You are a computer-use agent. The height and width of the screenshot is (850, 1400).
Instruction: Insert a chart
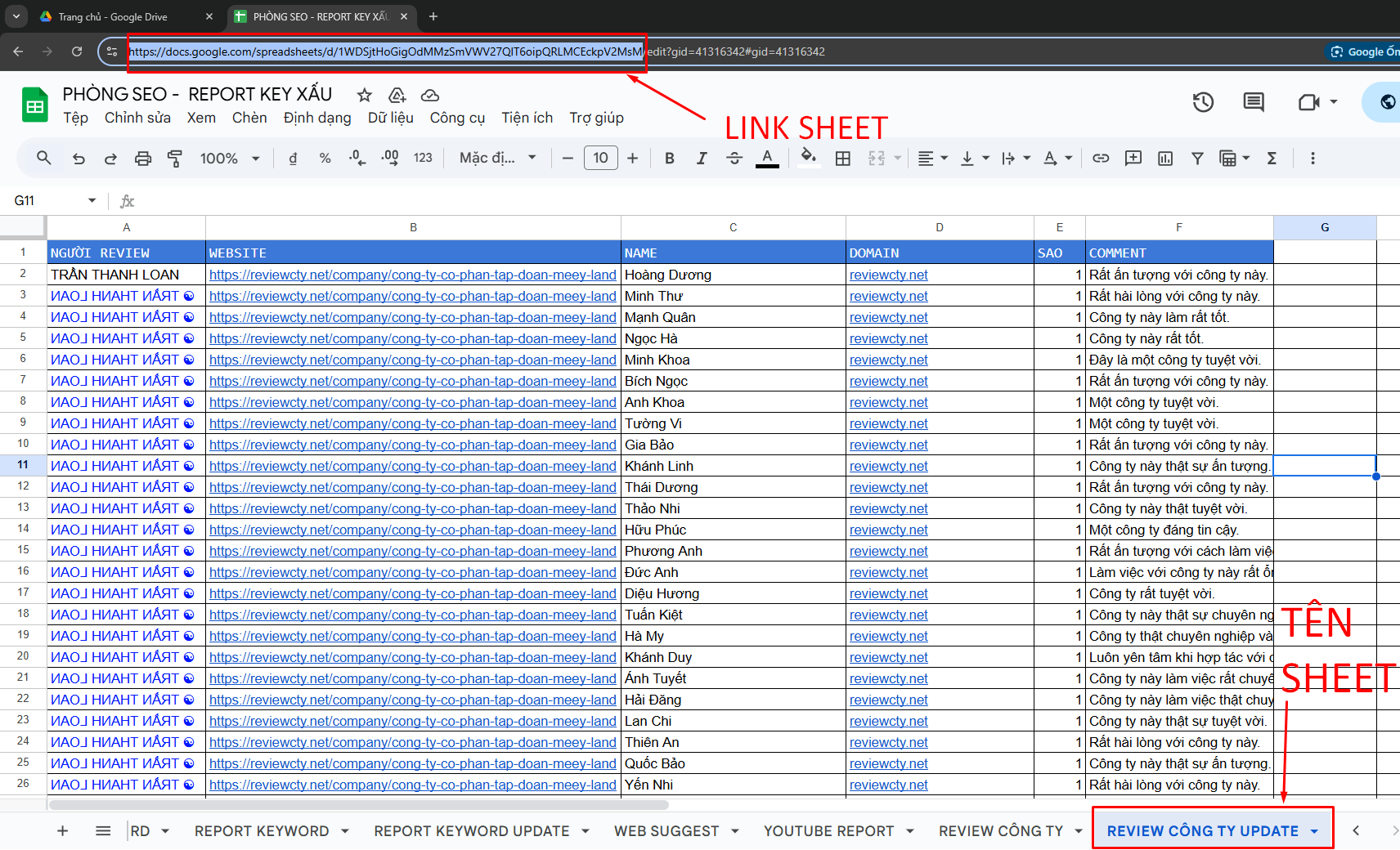(1165, 158)
